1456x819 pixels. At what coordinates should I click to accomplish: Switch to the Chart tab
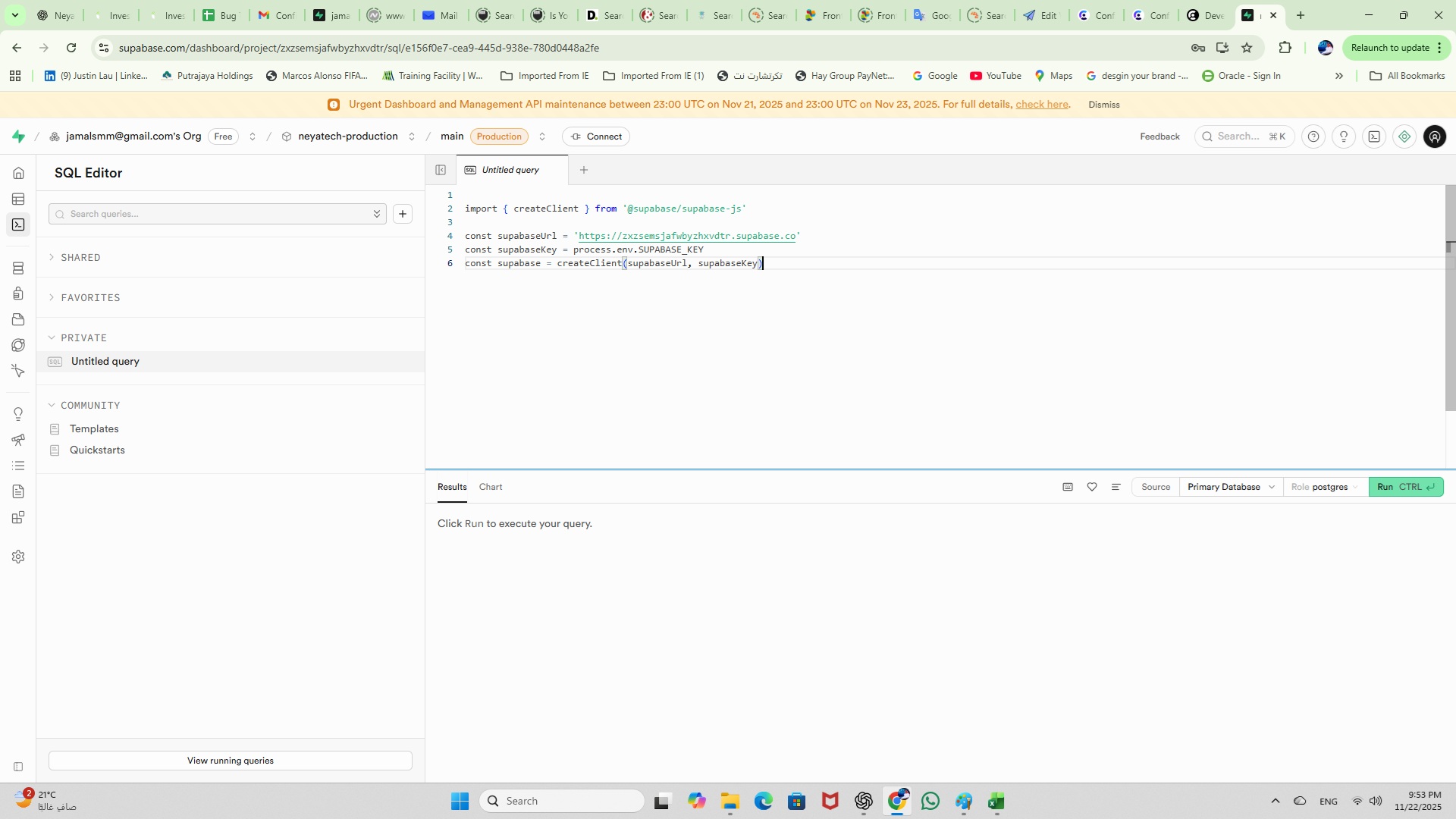[x=490, y=487]
